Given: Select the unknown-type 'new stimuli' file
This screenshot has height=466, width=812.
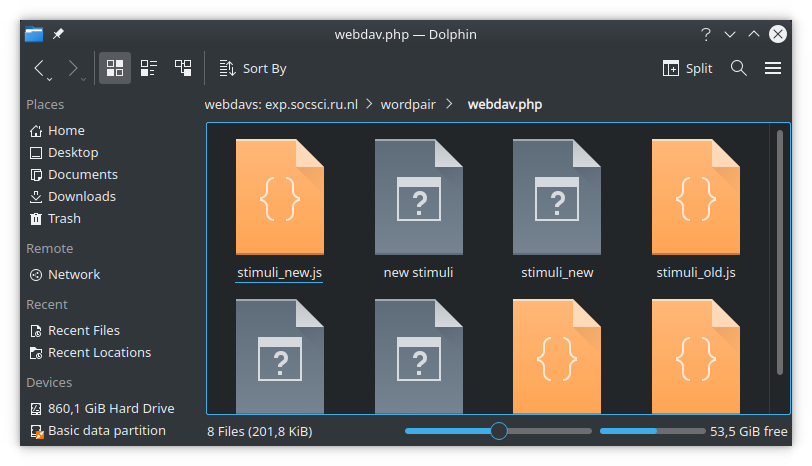Looking at the screenshot, I should pos(418,196).
